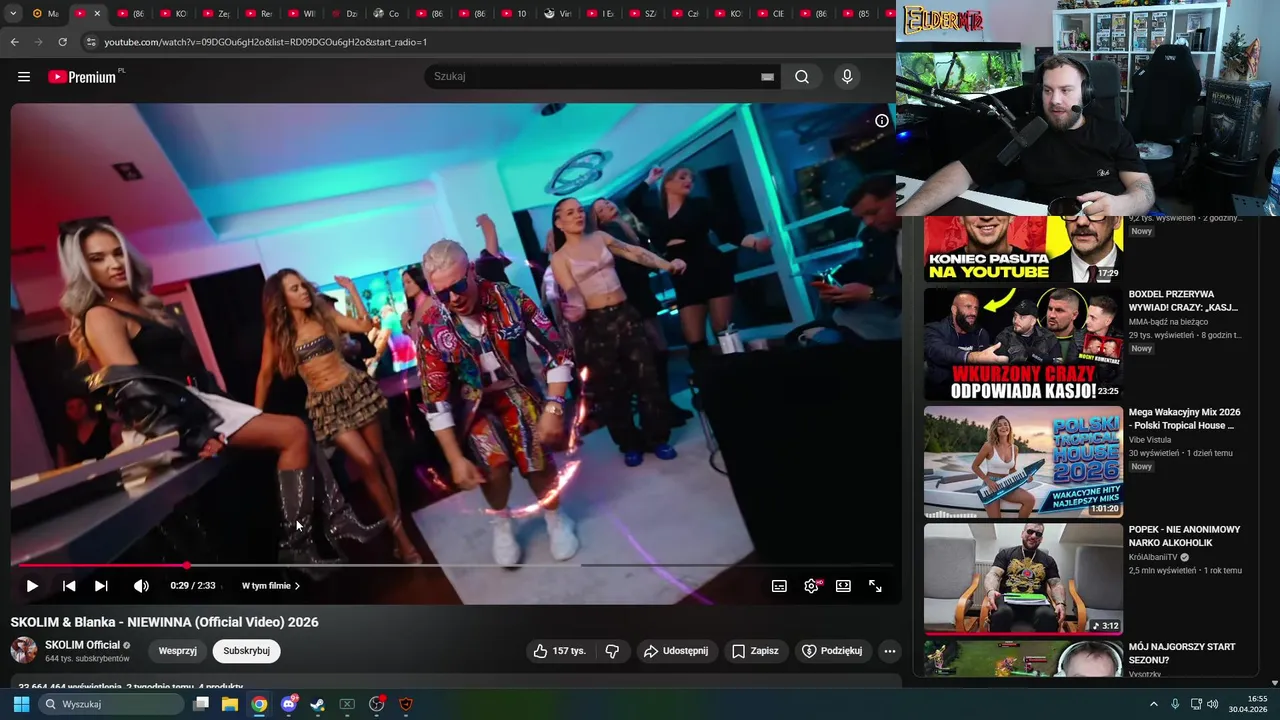Show hidden system tray icons chevron
Screen dimensions: 1280x720
1154,704
